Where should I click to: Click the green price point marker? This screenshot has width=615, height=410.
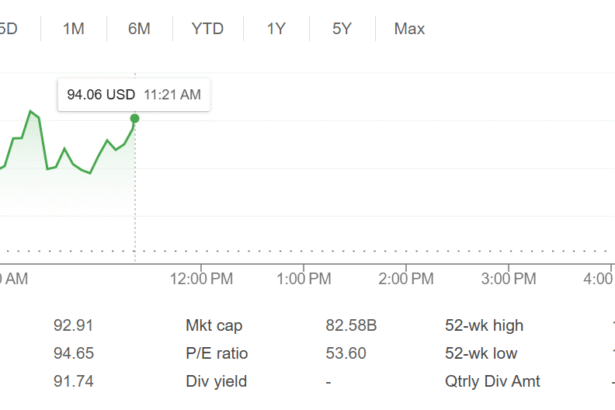tap(135, 118)
